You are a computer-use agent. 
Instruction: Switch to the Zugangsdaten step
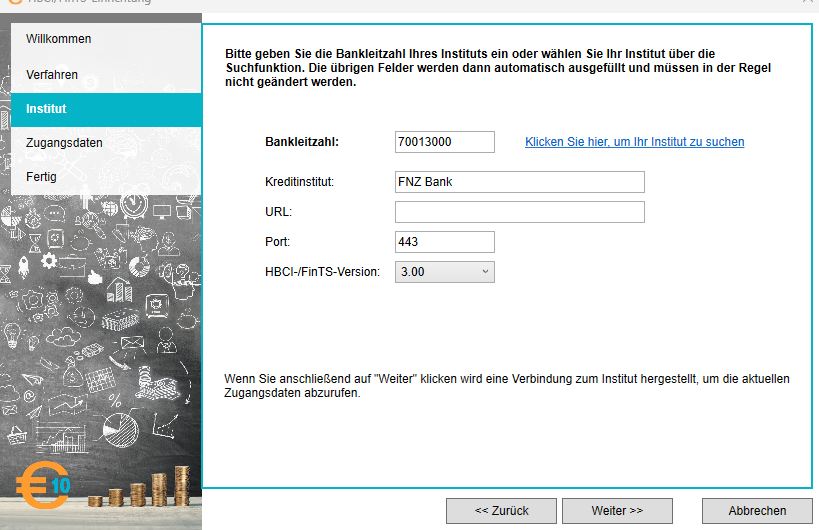(x=106, y=143)
